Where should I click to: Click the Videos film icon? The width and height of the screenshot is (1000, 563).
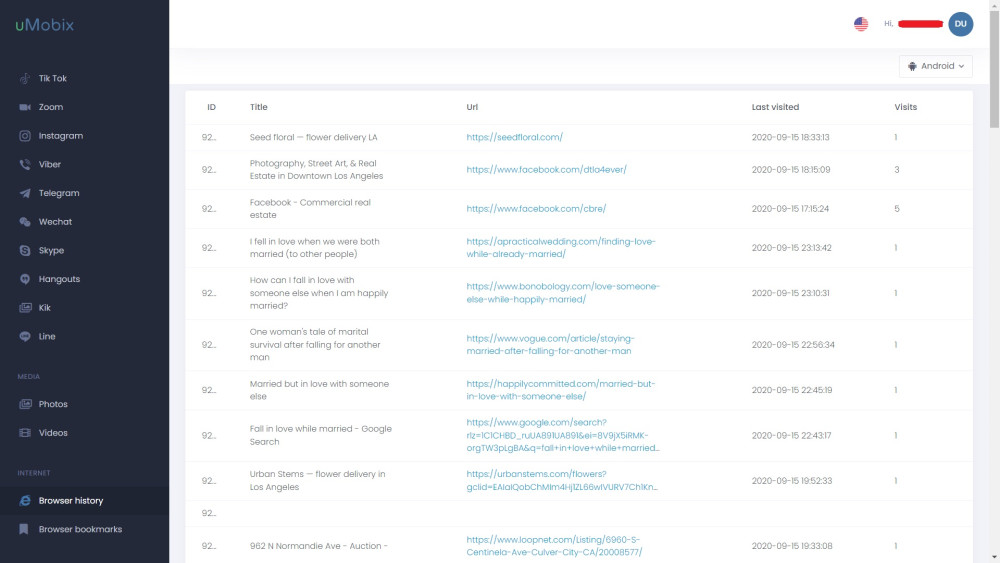tap(25, 433)
